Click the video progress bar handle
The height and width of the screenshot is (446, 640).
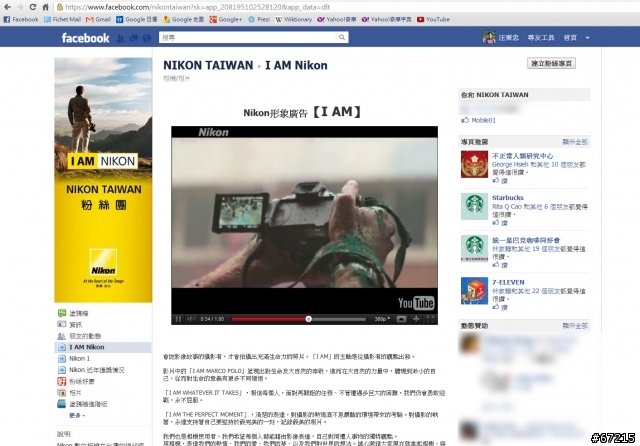pos(309,319)
